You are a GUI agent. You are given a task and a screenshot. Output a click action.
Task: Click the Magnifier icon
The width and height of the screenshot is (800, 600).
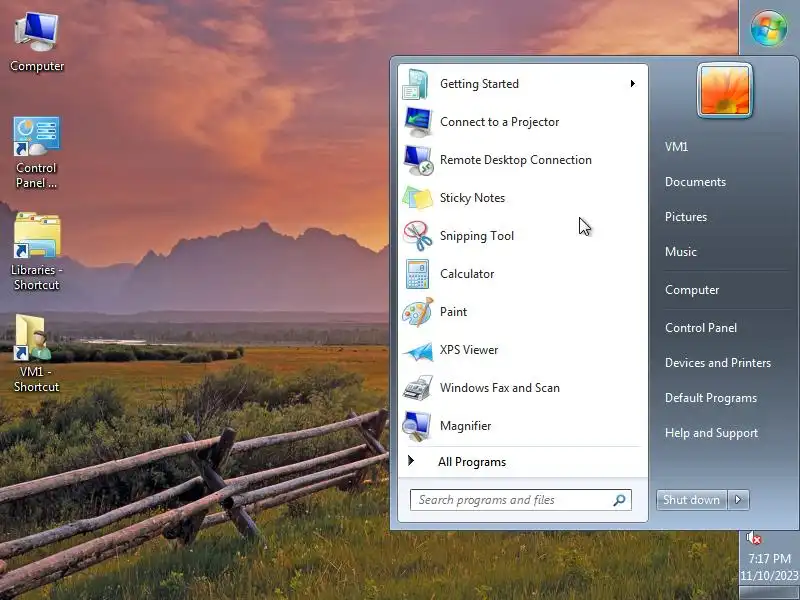coord(417,426)
